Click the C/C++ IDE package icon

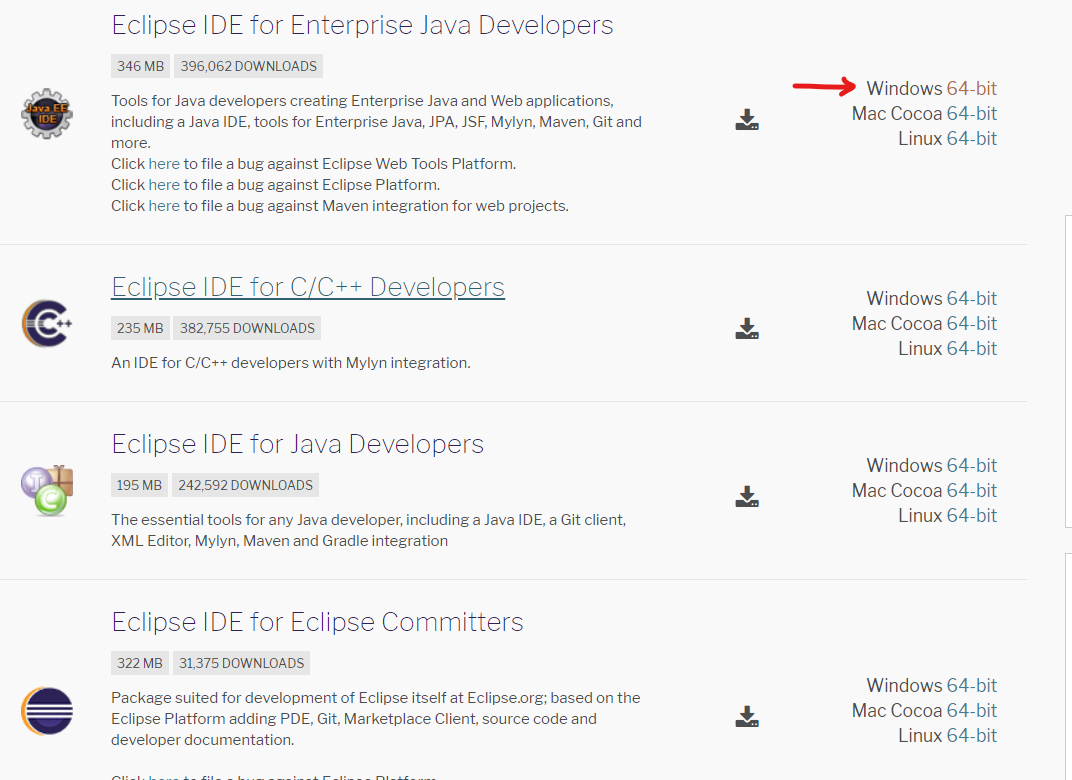[46, 323]
